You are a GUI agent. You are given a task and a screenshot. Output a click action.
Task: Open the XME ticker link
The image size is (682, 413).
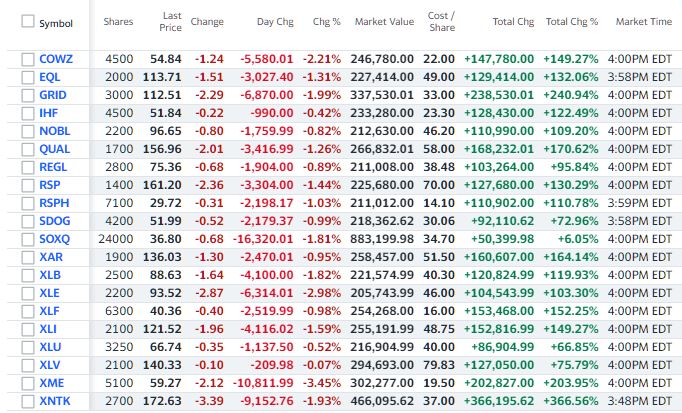pos(51,383)
